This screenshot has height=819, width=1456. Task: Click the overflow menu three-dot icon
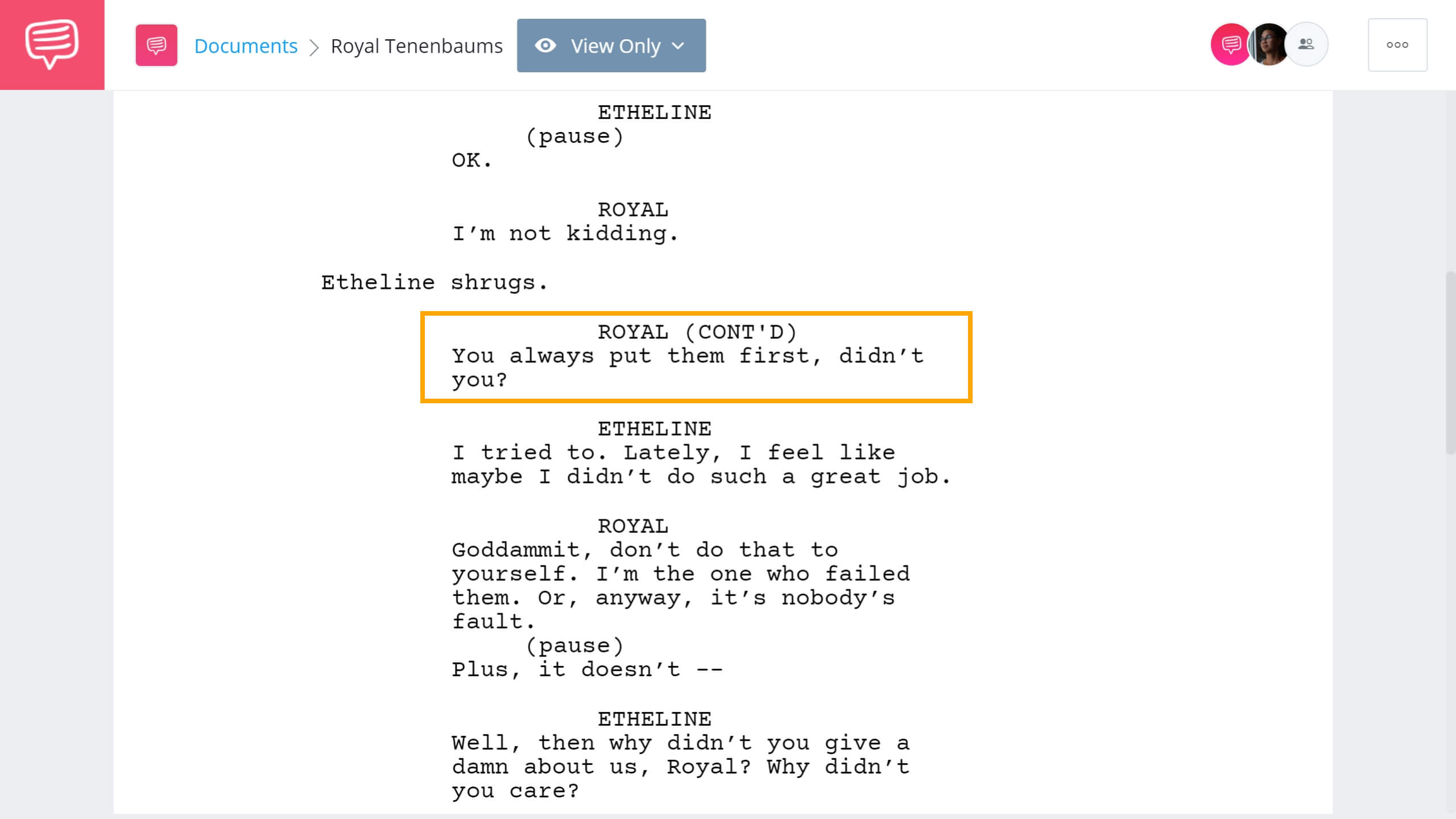click(x=1397, y=44)
